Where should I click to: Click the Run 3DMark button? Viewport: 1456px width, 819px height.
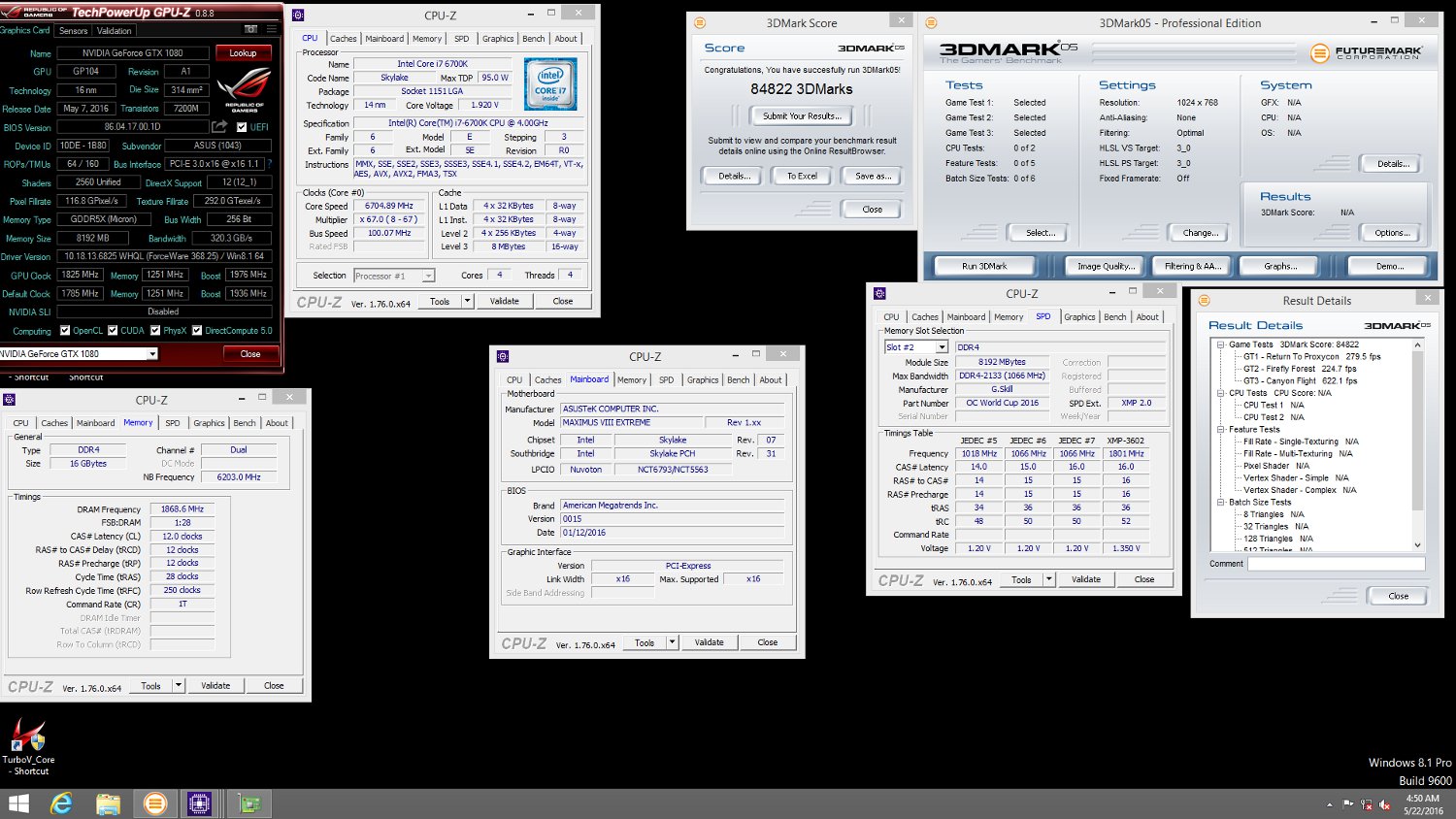tap(984, 266)
